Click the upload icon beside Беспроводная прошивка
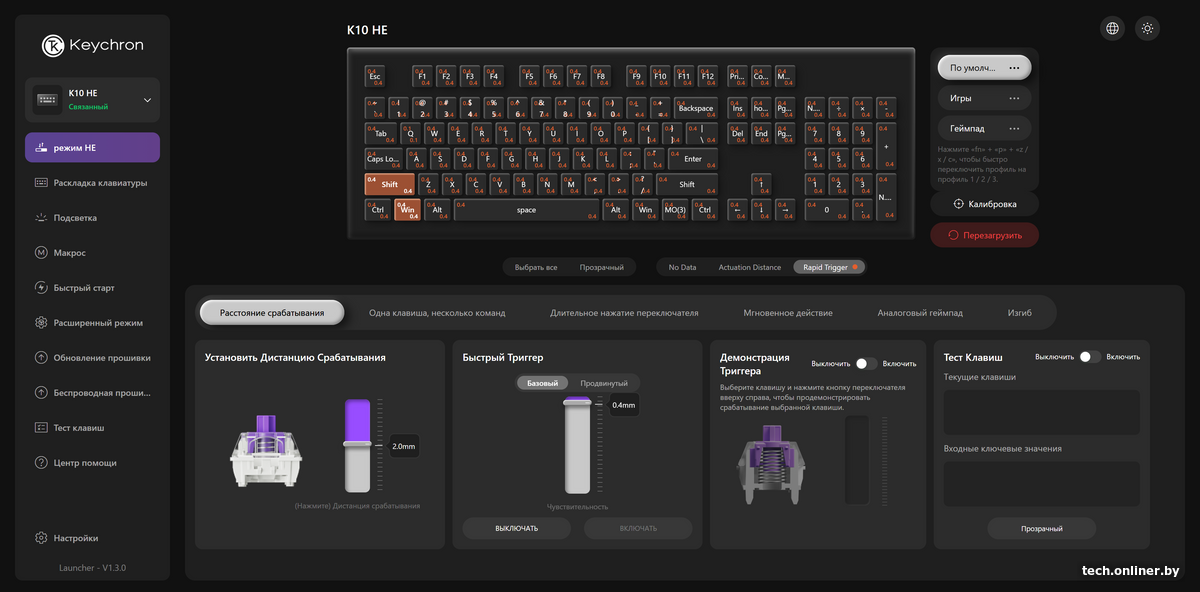1200x592 pixels. point(41,393)
